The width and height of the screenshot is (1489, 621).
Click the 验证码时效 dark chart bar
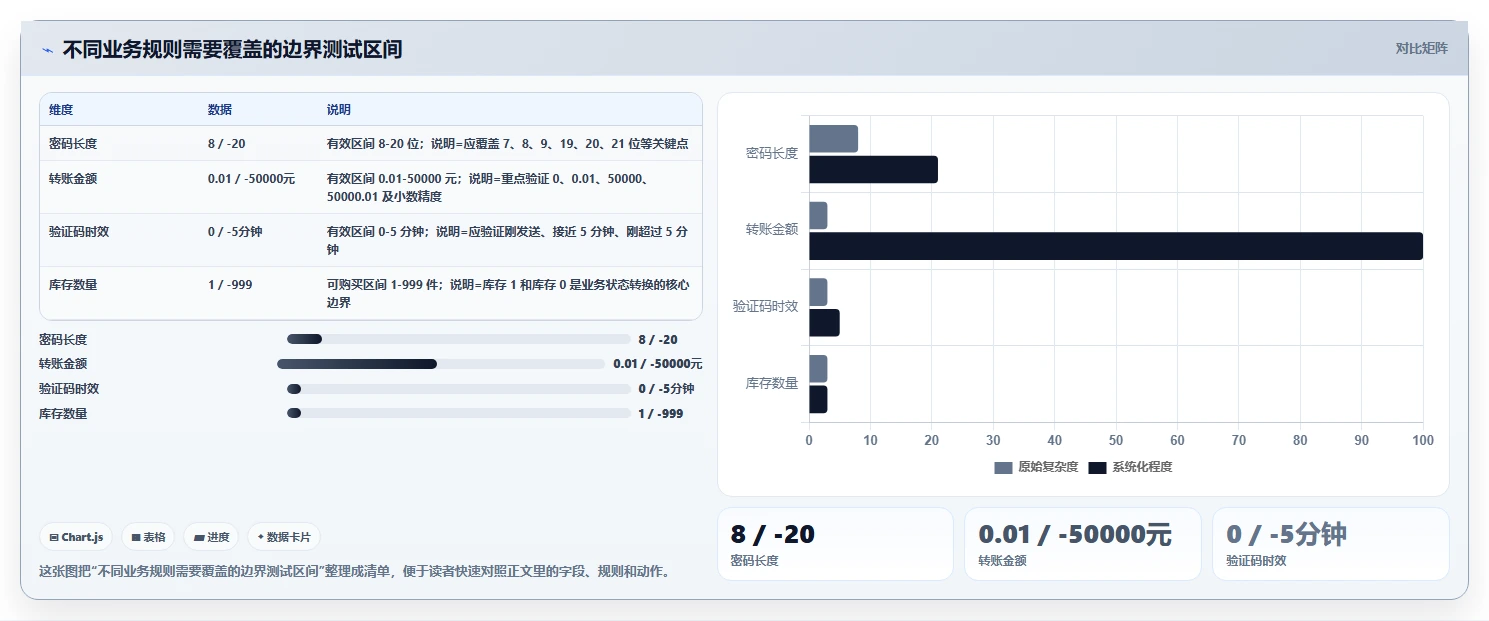point(824,323)
